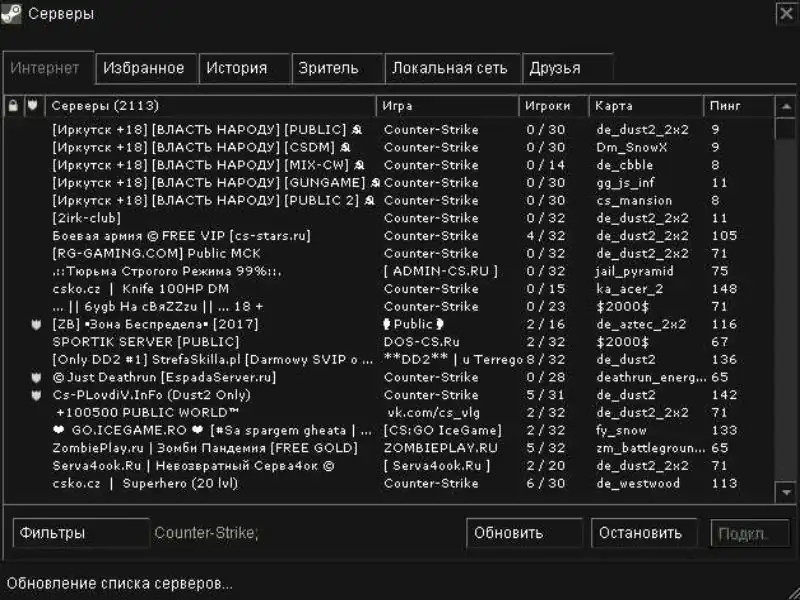The height and width of the screenshot is (600, 800).
Task: Close the Серверы window
Action: click(x=786, y=14)
